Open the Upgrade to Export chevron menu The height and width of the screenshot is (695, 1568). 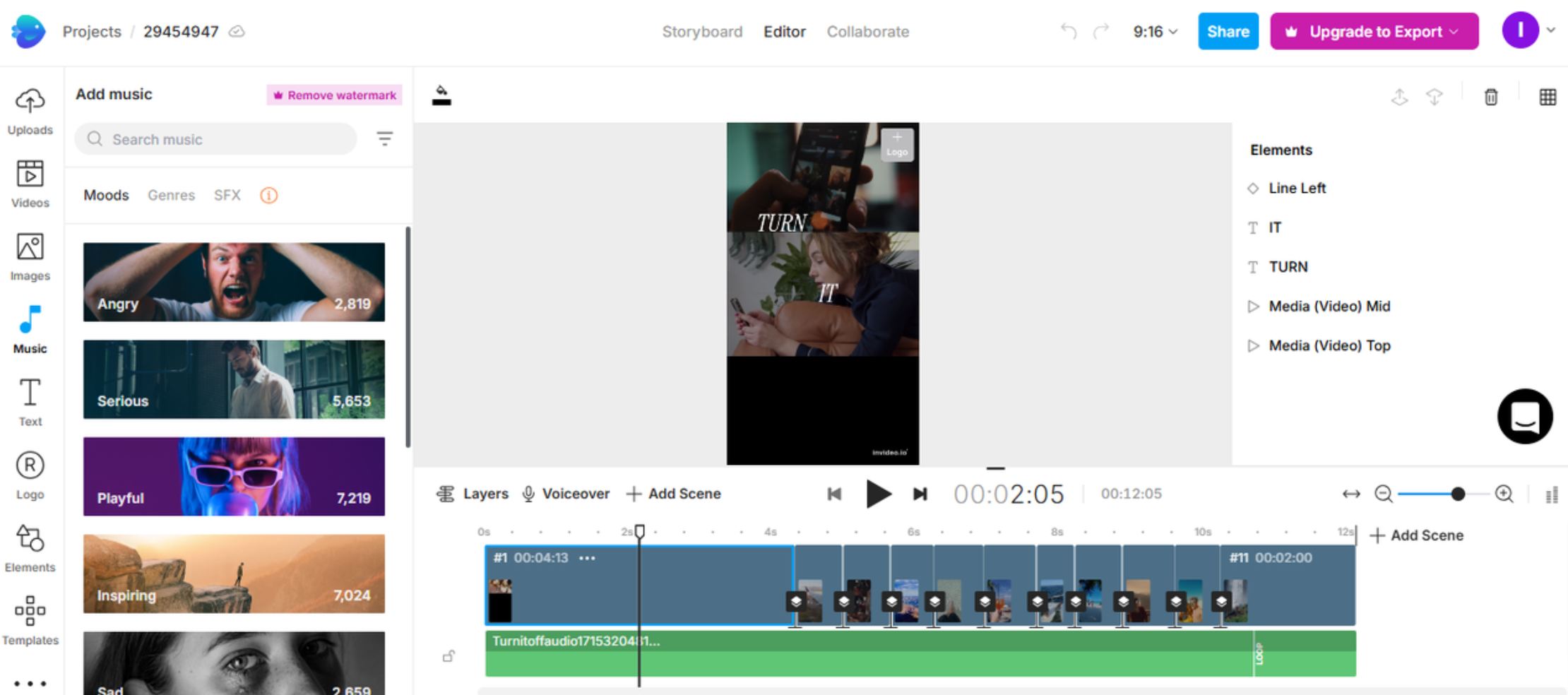pyautogui.click(x=1454, y=31)
